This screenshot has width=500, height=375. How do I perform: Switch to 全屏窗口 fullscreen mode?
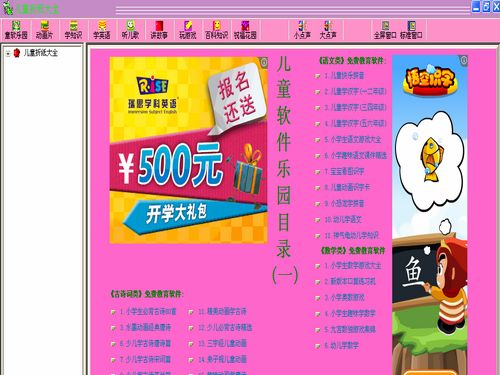(x=385, y=30)
